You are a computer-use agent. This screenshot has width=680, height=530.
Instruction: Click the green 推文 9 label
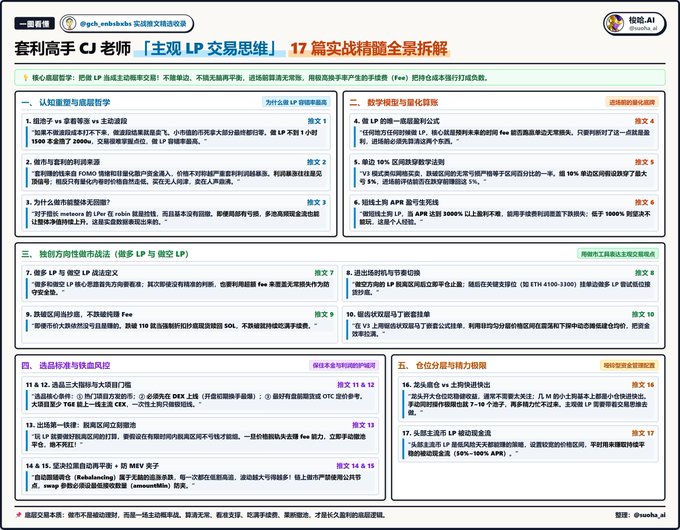pyautogui.click(x=324, y=314)
